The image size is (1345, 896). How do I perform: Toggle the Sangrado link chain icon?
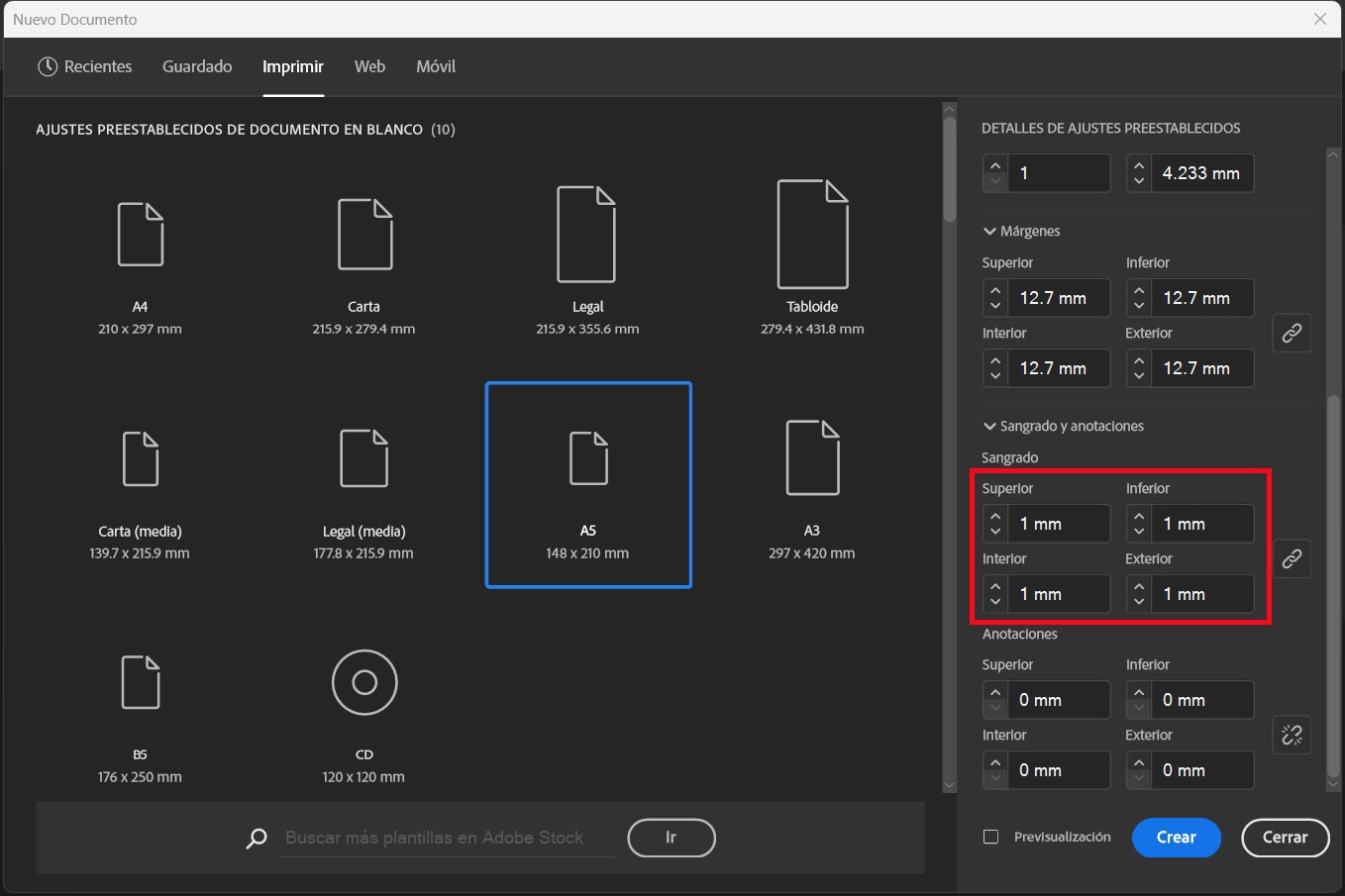(1292, 558)
